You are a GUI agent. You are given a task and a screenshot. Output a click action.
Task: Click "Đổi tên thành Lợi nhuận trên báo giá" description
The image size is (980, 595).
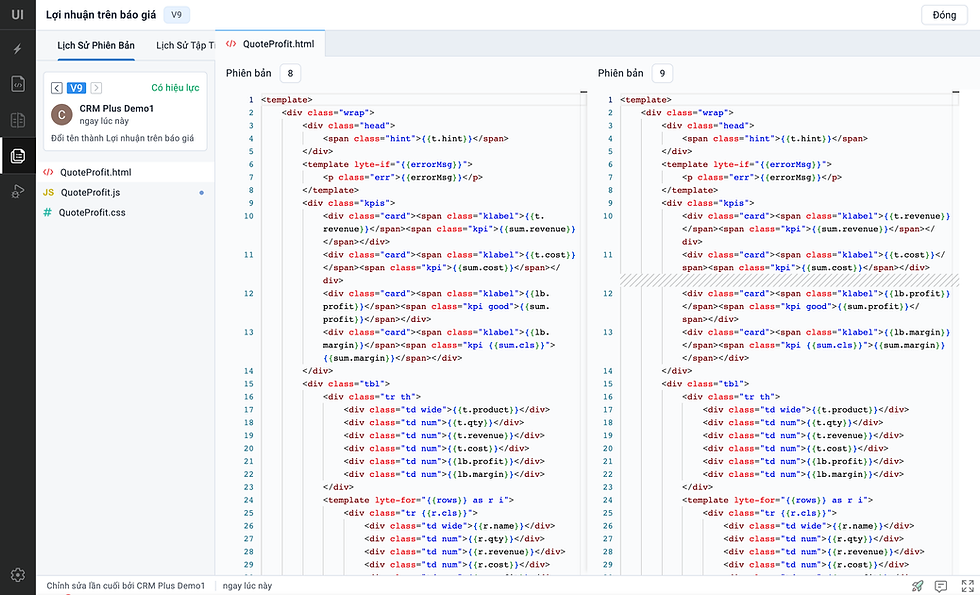(x=122, y=138)
